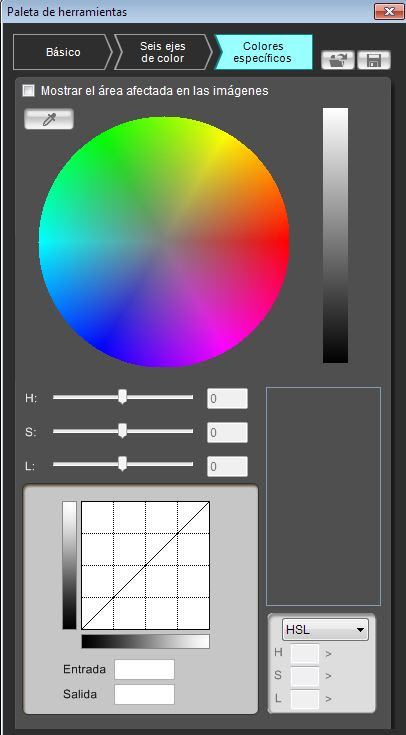This screenshot has height=735, width=406.
Task: Switch to Seis ejes de color tab
Action: (x=163, y=52)
